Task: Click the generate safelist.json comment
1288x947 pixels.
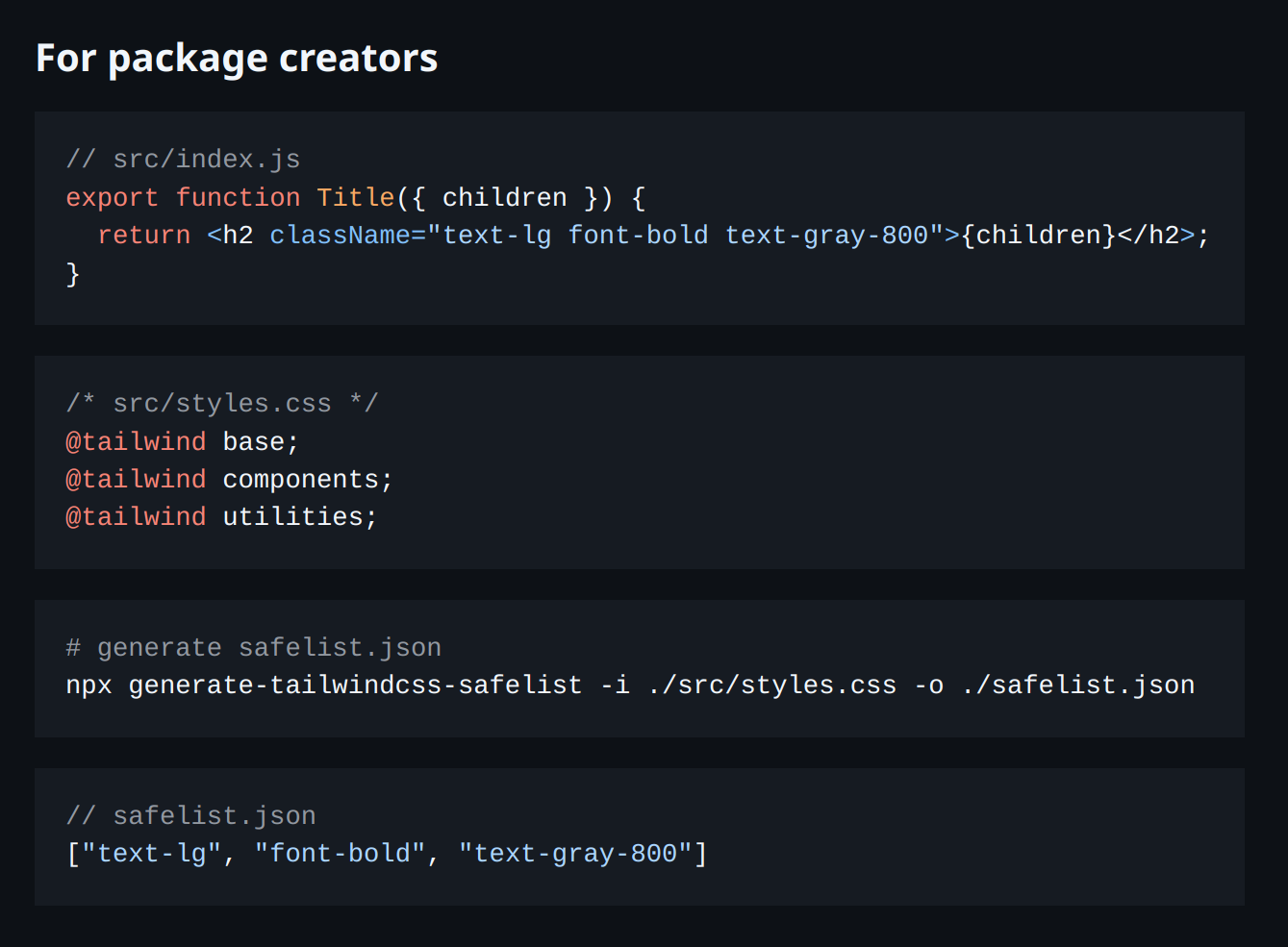Action: [253, 647]
